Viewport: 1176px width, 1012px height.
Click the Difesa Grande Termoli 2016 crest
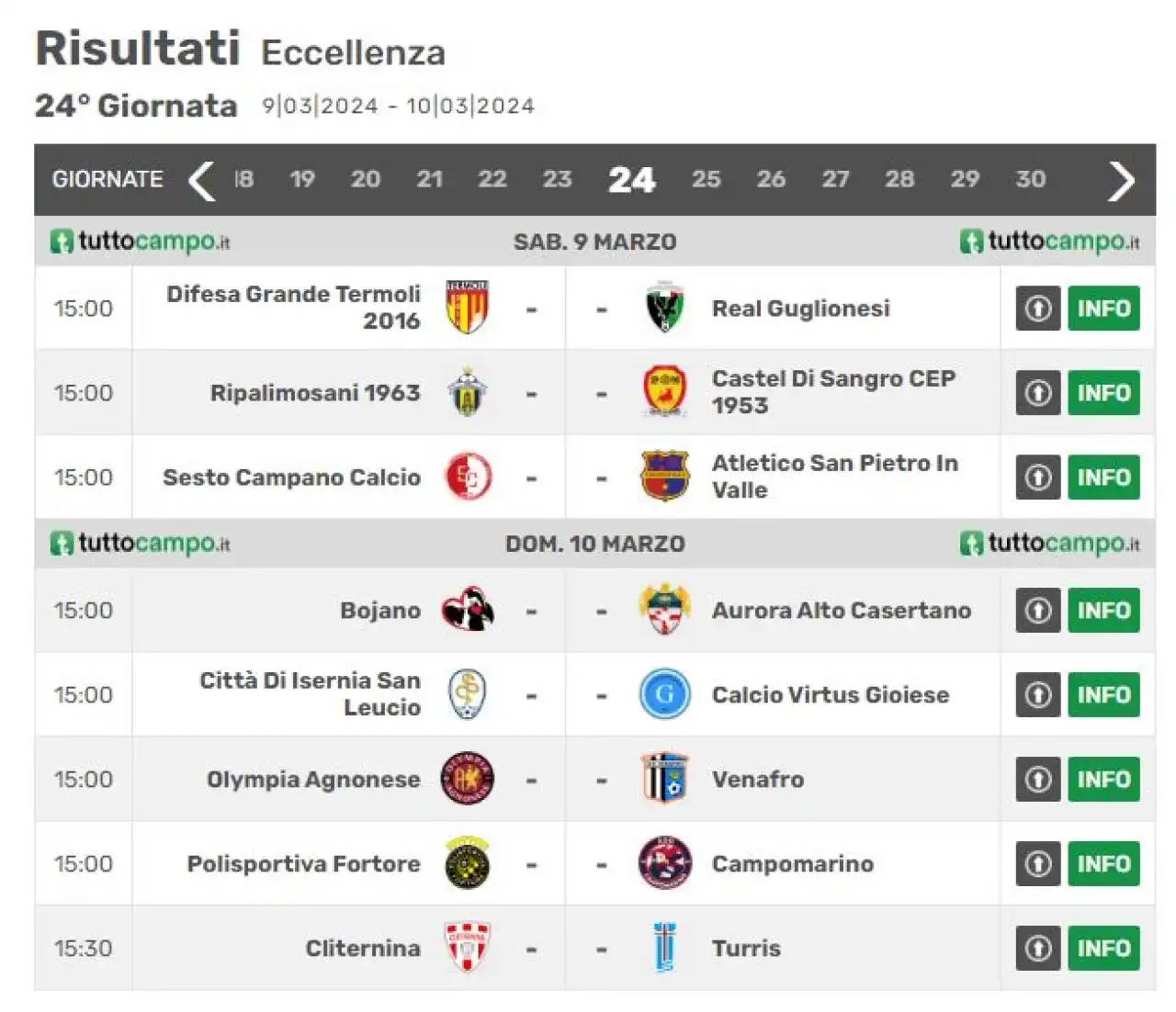[x=468, y=308]
